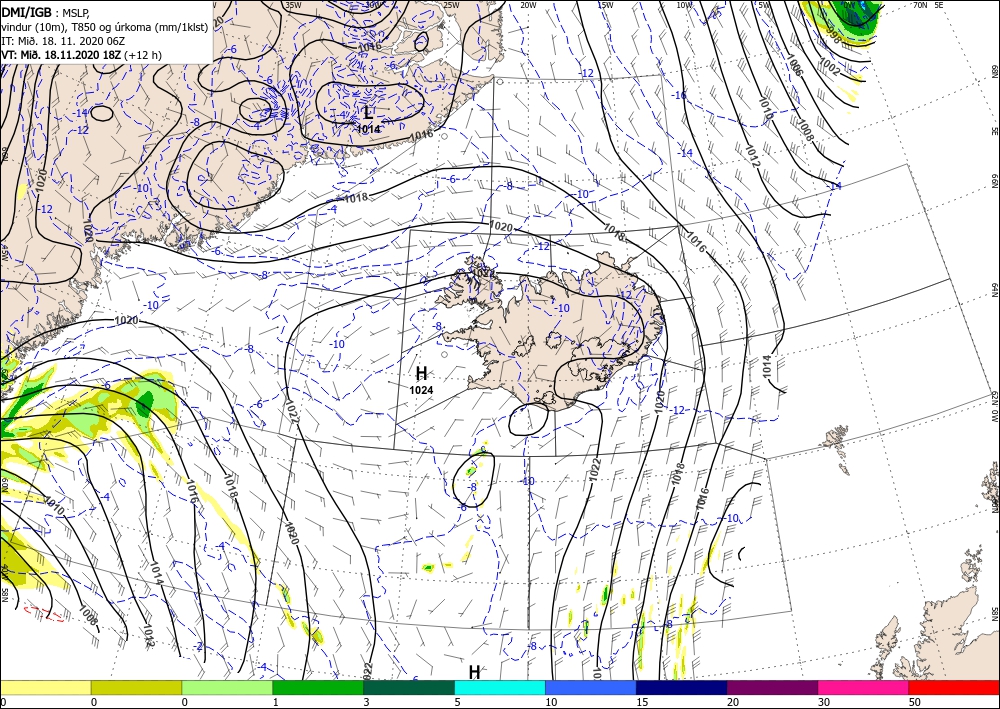Click the '30' value on the legend scale

point(825,702)
